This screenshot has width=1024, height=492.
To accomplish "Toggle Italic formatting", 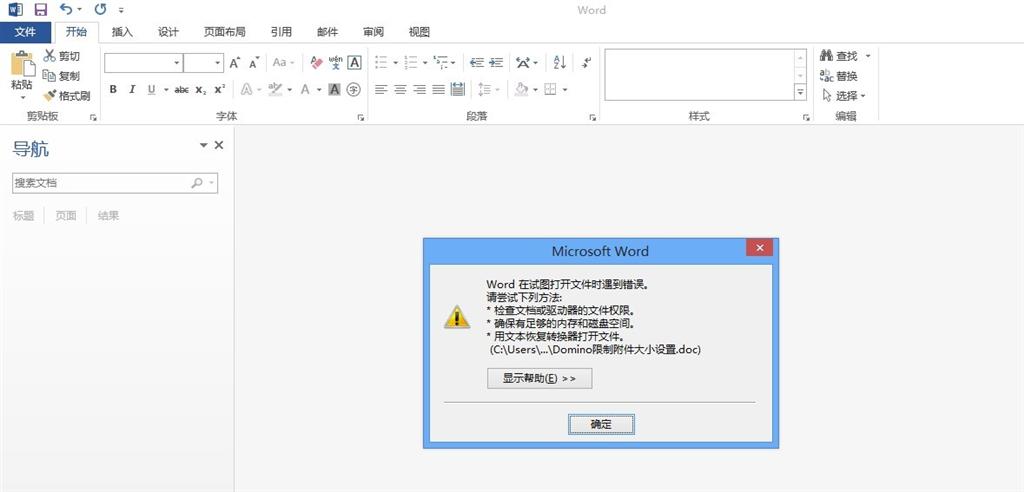I will pos(132,90).
